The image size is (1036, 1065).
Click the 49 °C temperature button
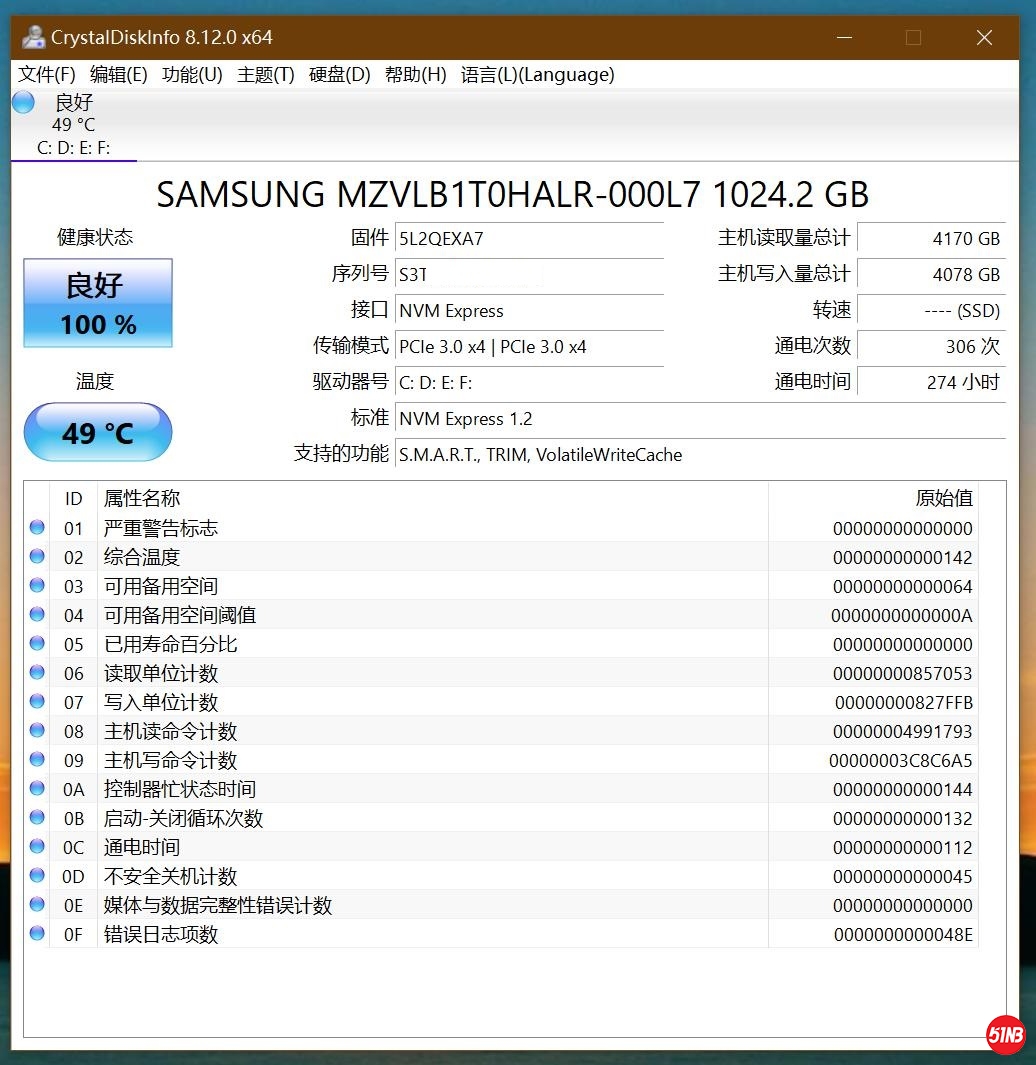point(98,432)
